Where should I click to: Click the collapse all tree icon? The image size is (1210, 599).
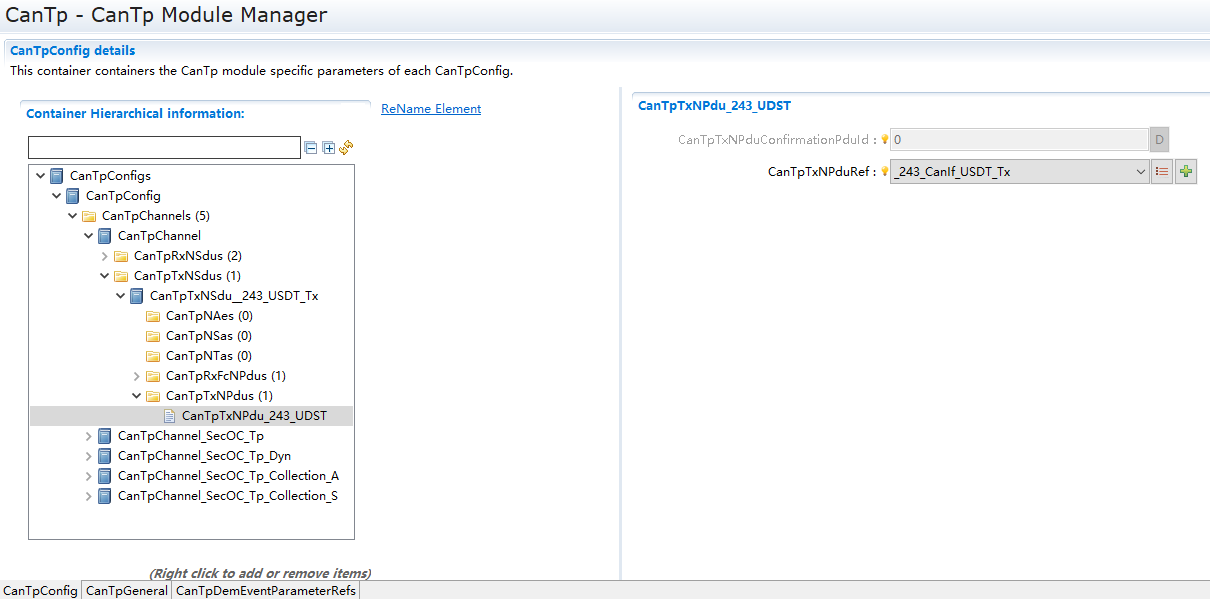(x=311, y=148)
